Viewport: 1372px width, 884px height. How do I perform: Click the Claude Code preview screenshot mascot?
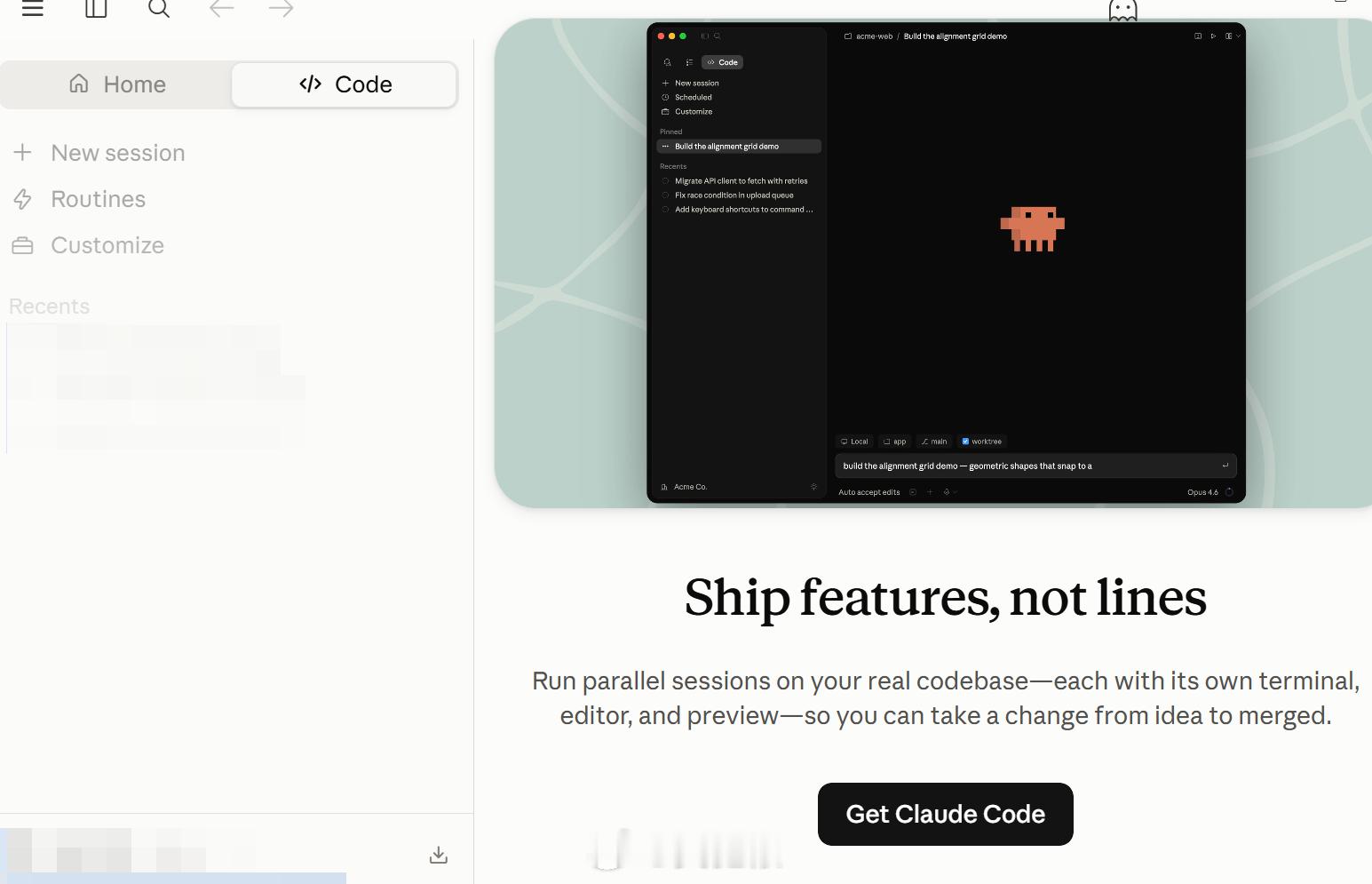pyautogui.click(x=1032, y=229)
